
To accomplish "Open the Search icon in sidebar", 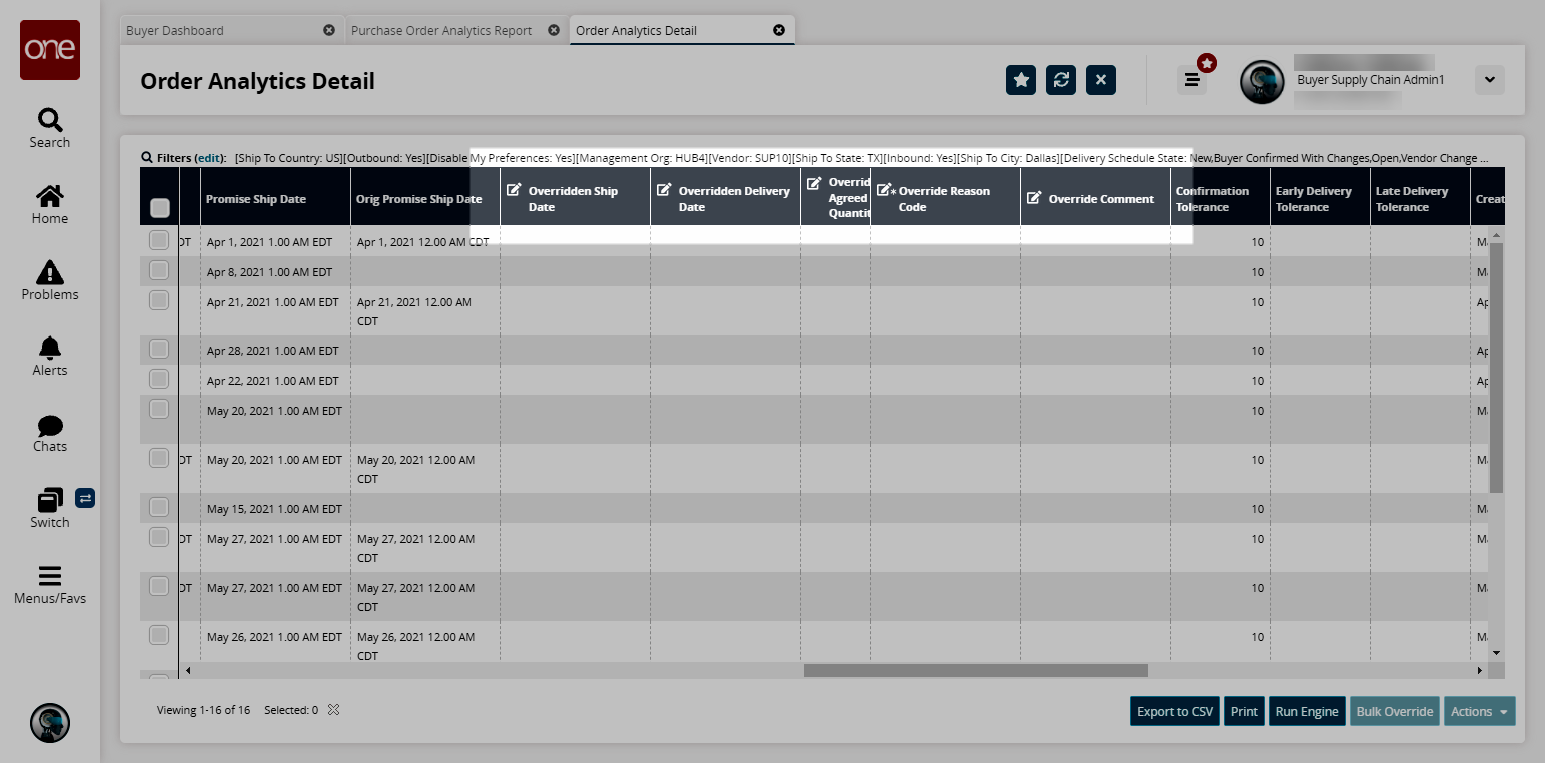I will tap(49, 128).
